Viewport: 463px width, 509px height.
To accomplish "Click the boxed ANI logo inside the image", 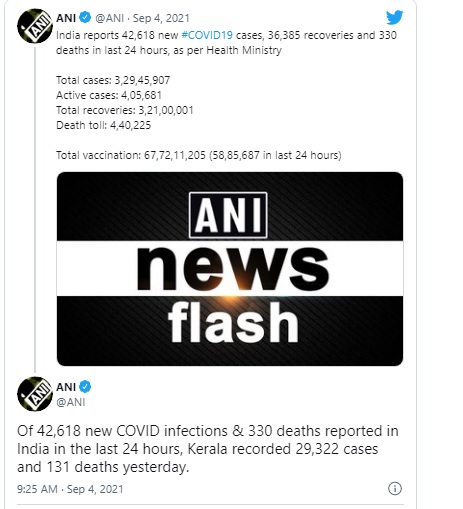I will point(228,215).
